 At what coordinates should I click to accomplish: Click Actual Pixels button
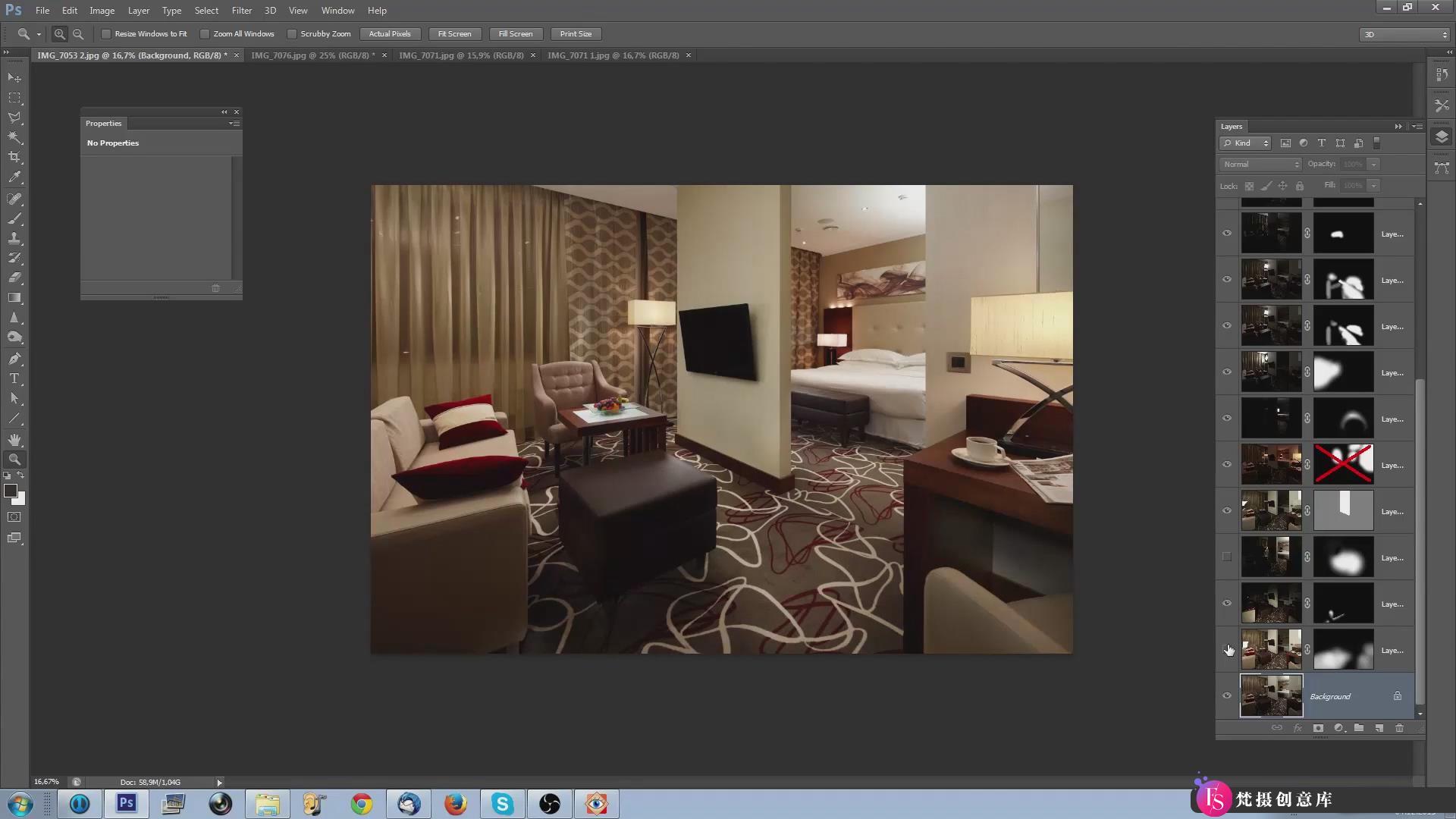click(x=390, y=33)
